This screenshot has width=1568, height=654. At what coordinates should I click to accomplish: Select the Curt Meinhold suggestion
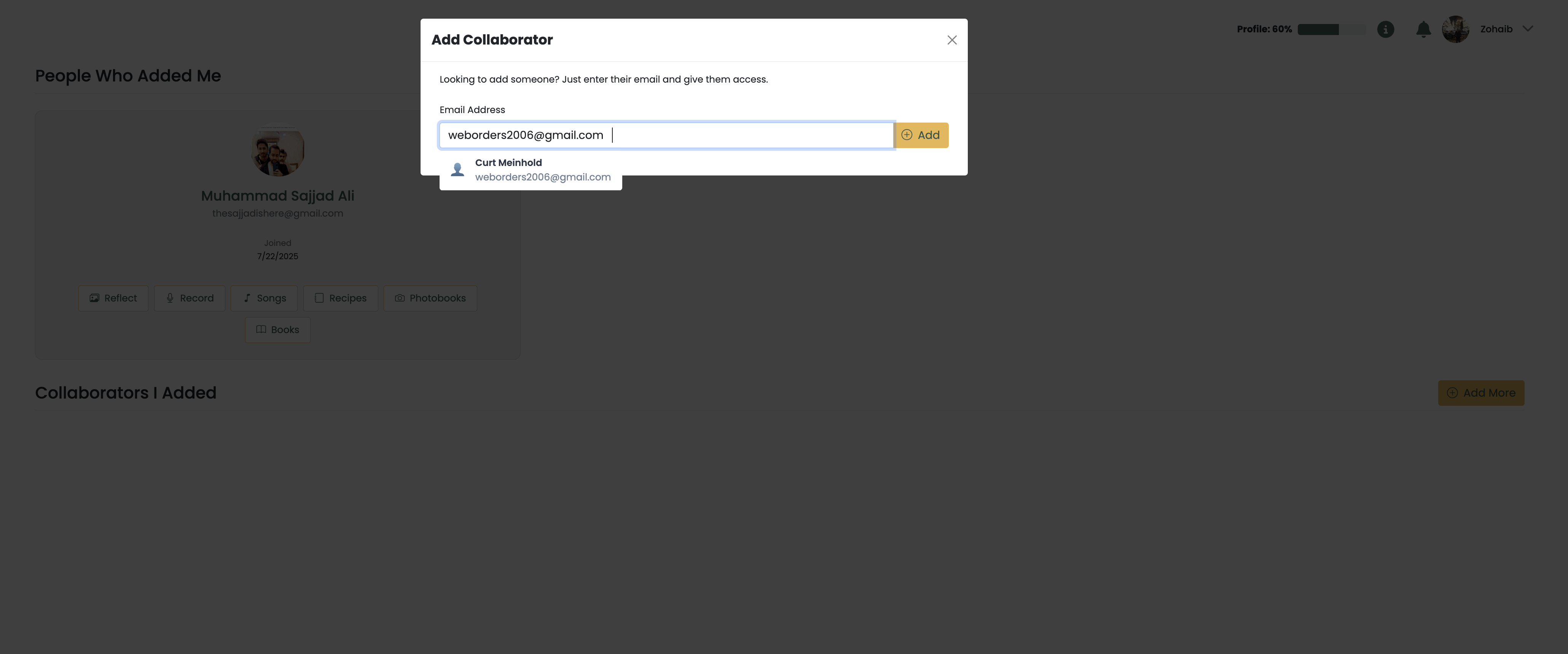[530, 170]
